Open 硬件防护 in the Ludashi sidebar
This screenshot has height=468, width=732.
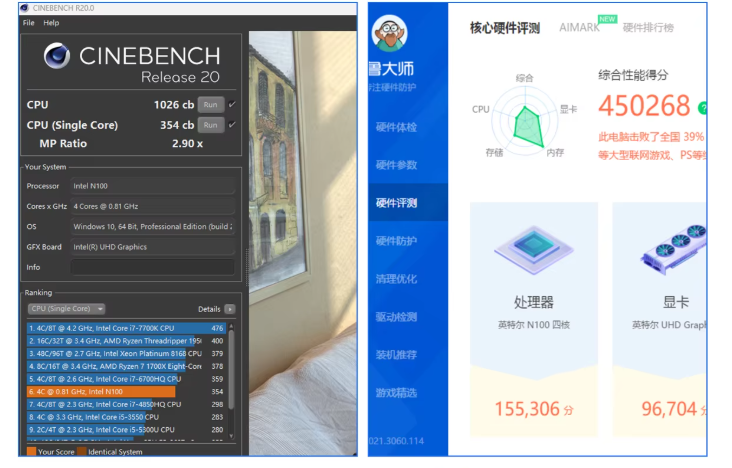pyautogui.click(x=396, y=241)
